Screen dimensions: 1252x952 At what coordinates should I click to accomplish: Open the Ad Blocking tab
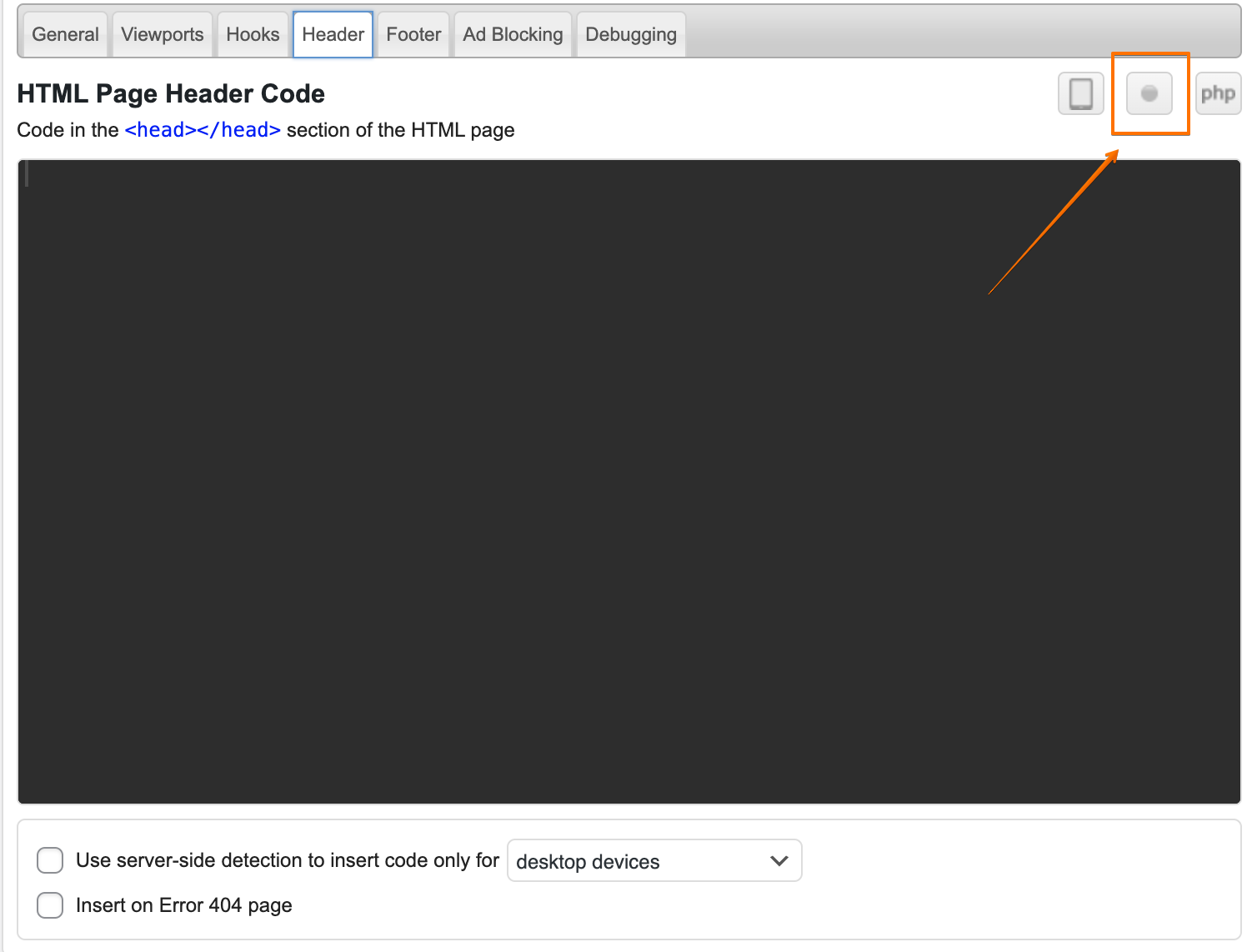coord(513,34)
